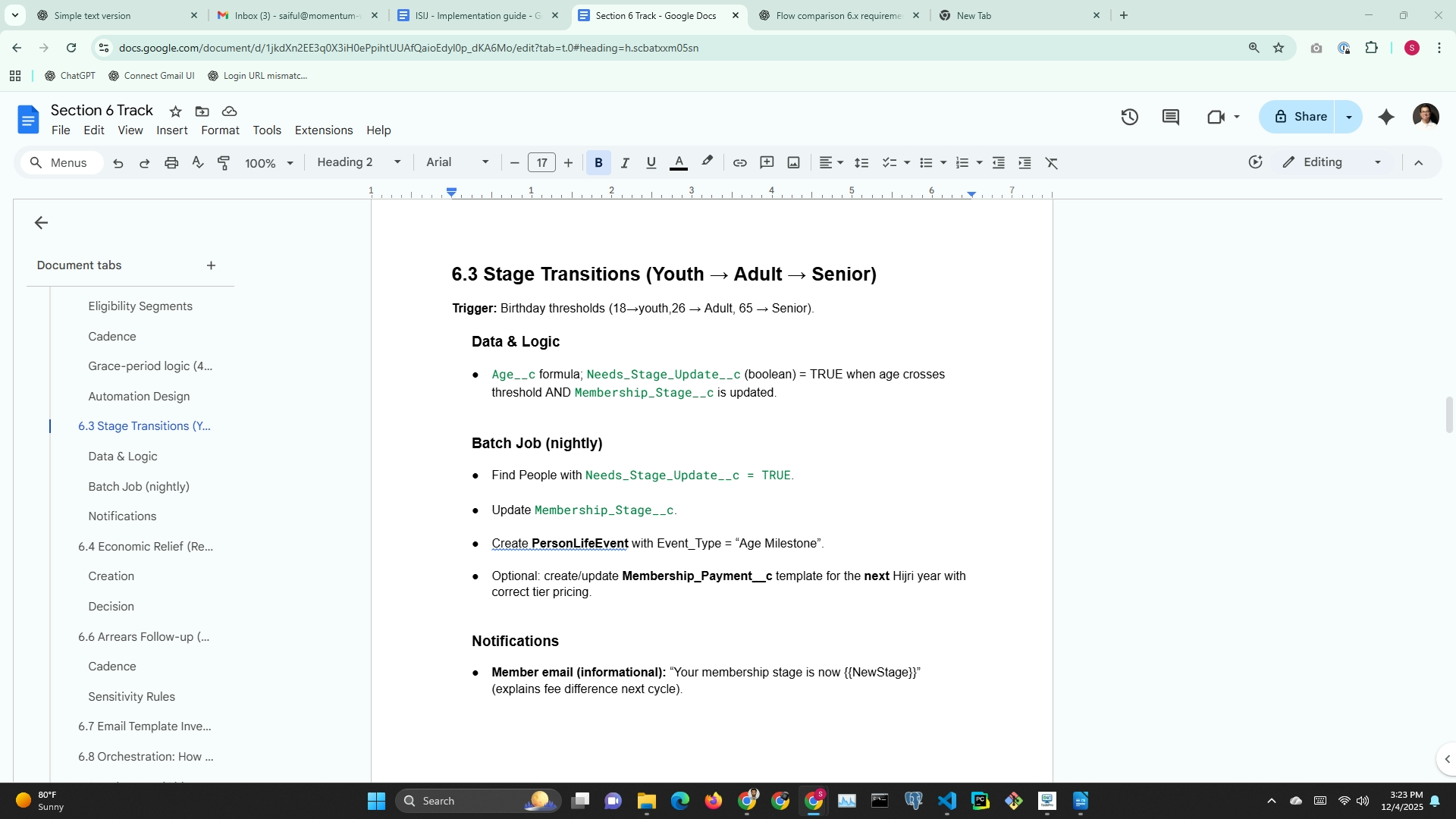Image resolution: width=1456 pixels, height=819 pixels.
Task: Open the highlight color picker
Action: pos(707,162)
